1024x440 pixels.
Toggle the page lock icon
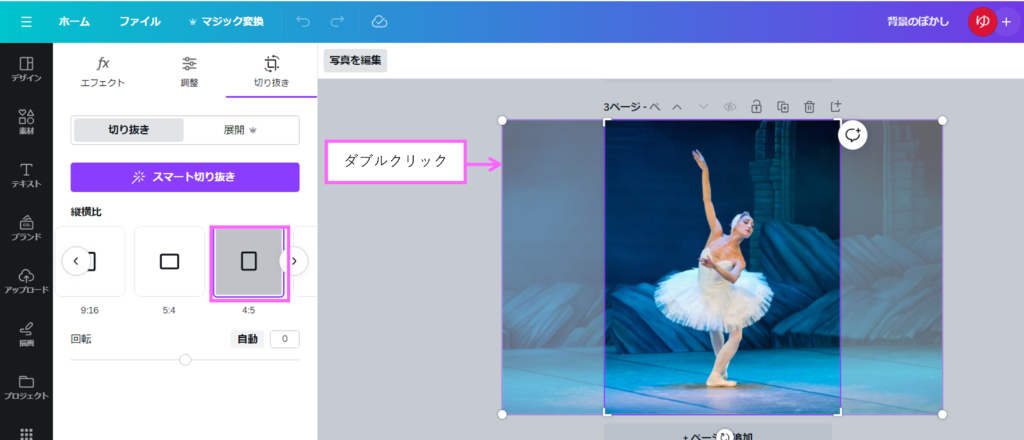756,106
